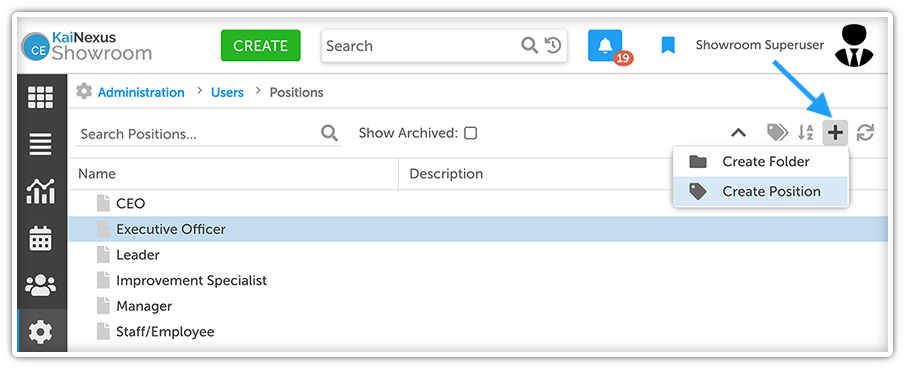Click the green CREATE button
This screenshot has width=905, height=369.
point(261,46)
